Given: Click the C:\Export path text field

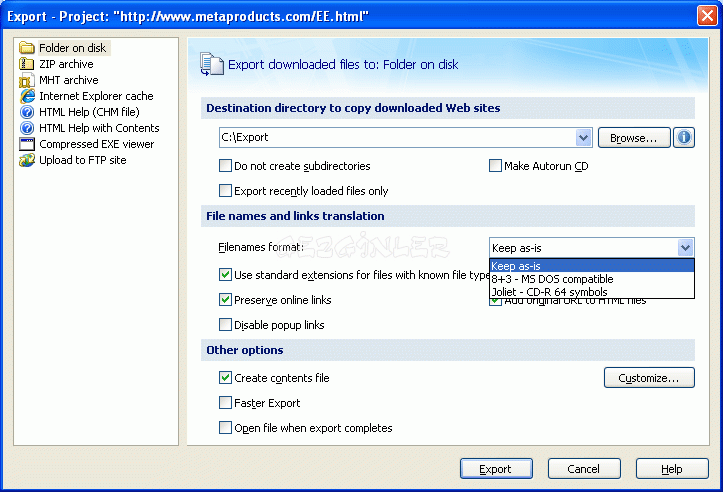Looking at the screenshot, I should click(x=397, y=138).
